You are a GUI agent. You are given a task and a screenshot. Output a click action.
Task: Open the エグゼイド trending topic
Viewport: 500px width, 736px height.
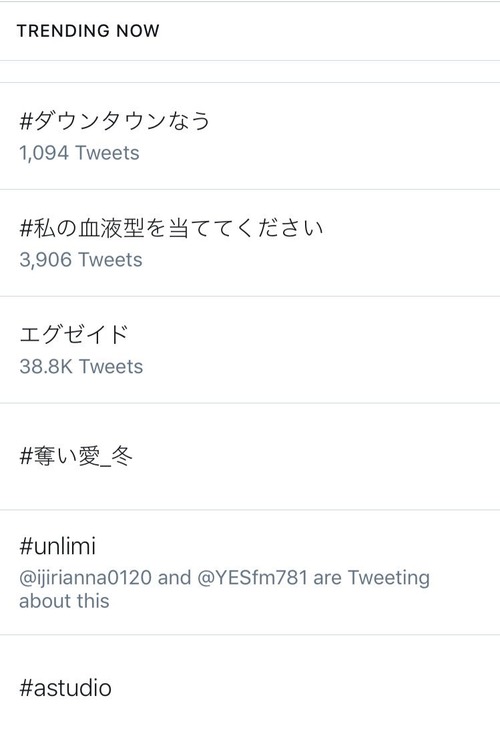74,335
